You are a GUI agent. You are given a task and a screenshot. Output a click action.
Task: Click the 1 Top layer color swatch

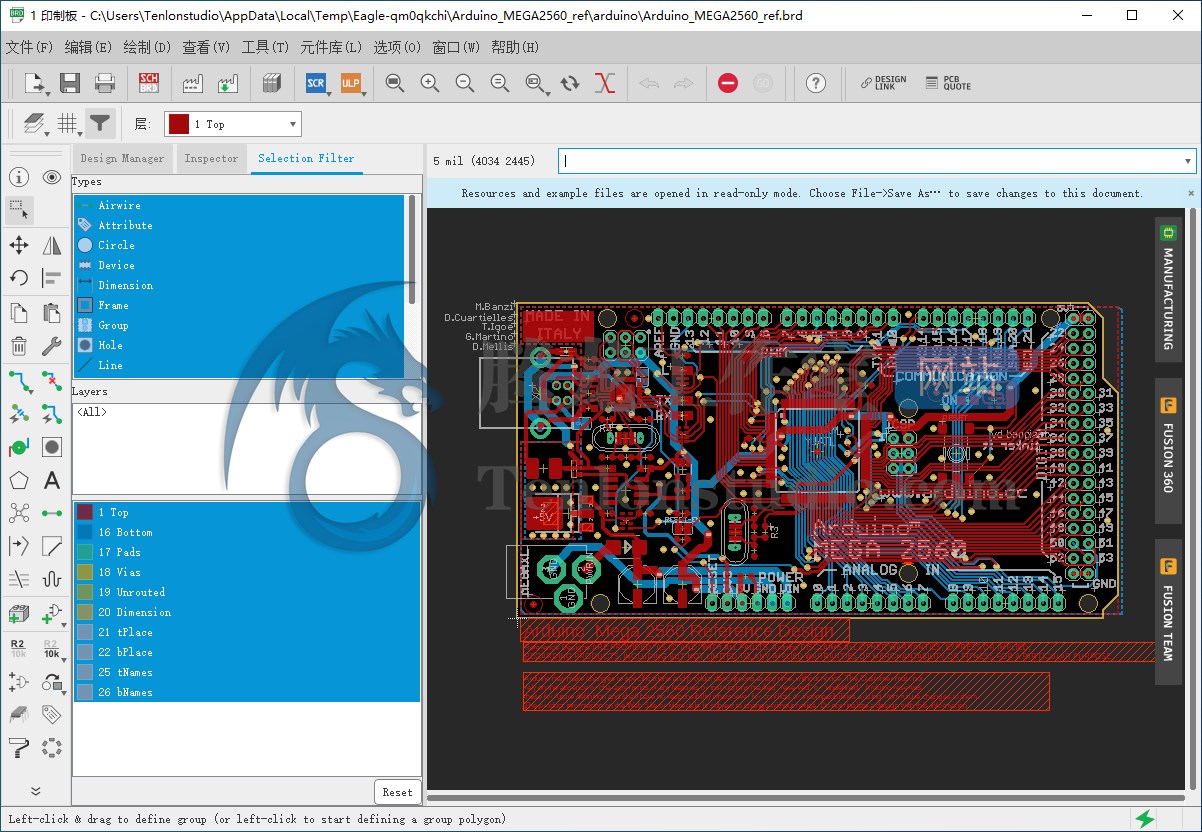(x=85, y=512)
